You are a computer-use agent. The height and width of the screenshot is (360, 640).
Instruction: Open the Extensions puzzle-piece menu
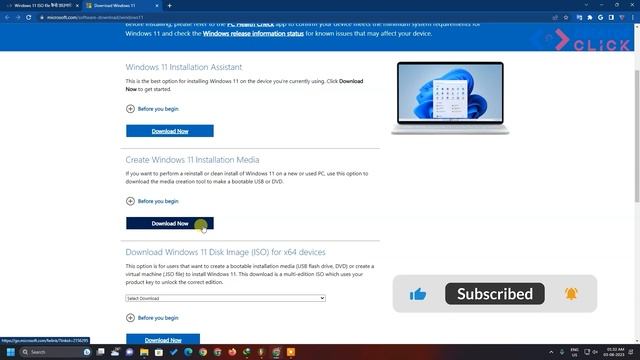click(x=590, y=18)
